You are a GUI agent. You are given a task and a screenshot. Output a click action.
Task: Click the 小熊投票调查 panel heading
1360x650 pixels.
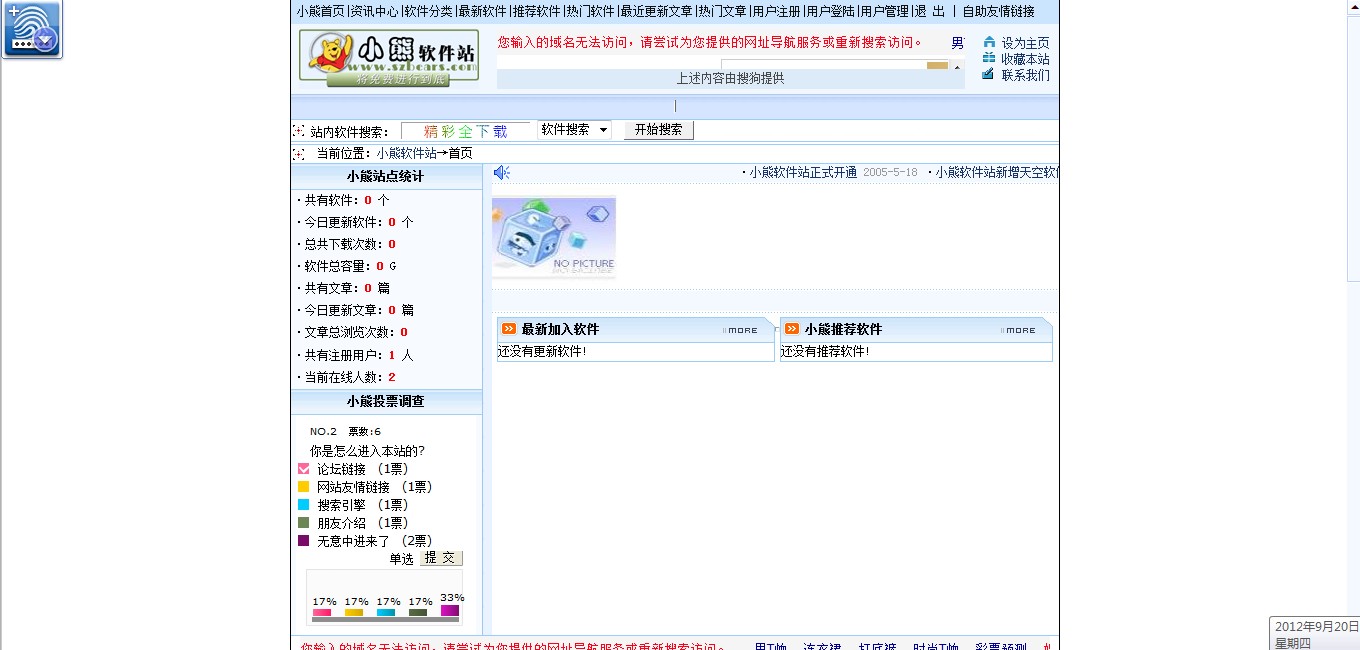coord(386,401)
